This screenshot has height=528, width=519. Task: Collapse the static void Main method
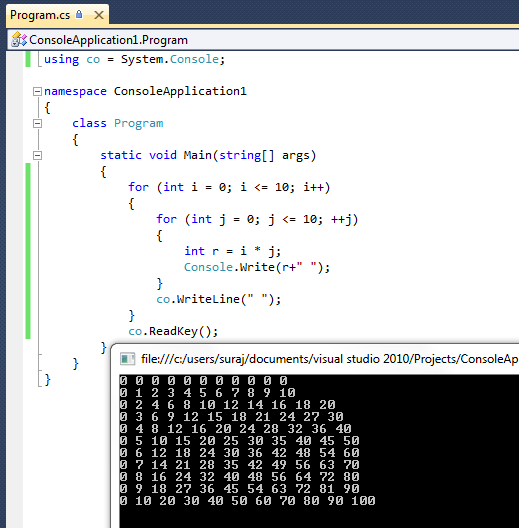pos(37,156)
